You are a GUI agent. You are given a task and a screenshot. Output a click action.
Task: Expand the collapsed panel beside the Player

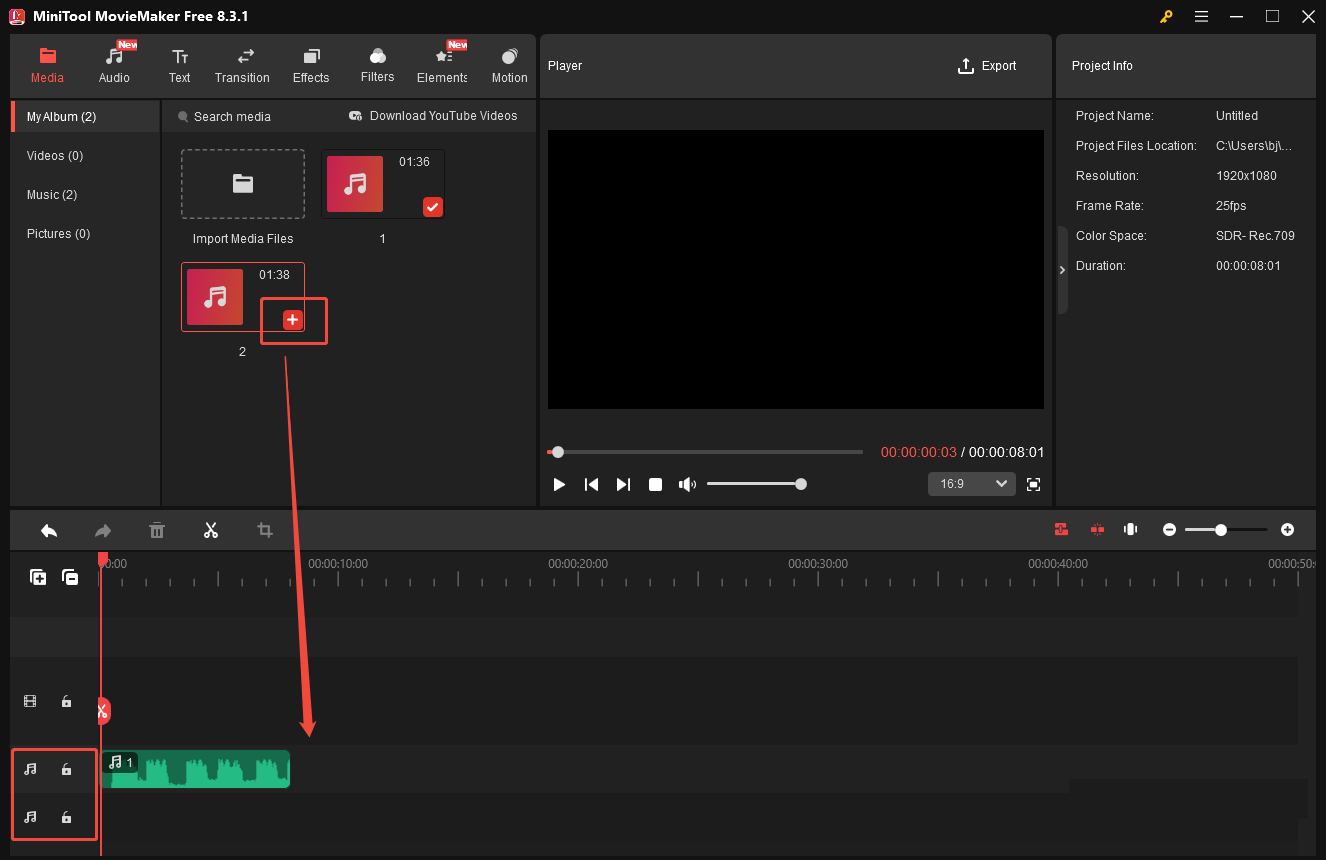(x=1062, y=269)
